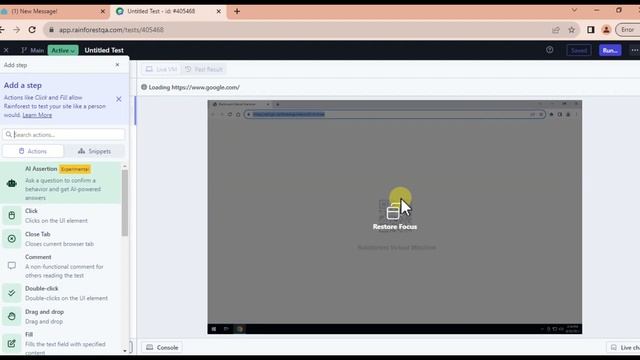The image size is (640, 360).
Task: Open Chrome side panel icon
Action: click(x=591, y=29)
